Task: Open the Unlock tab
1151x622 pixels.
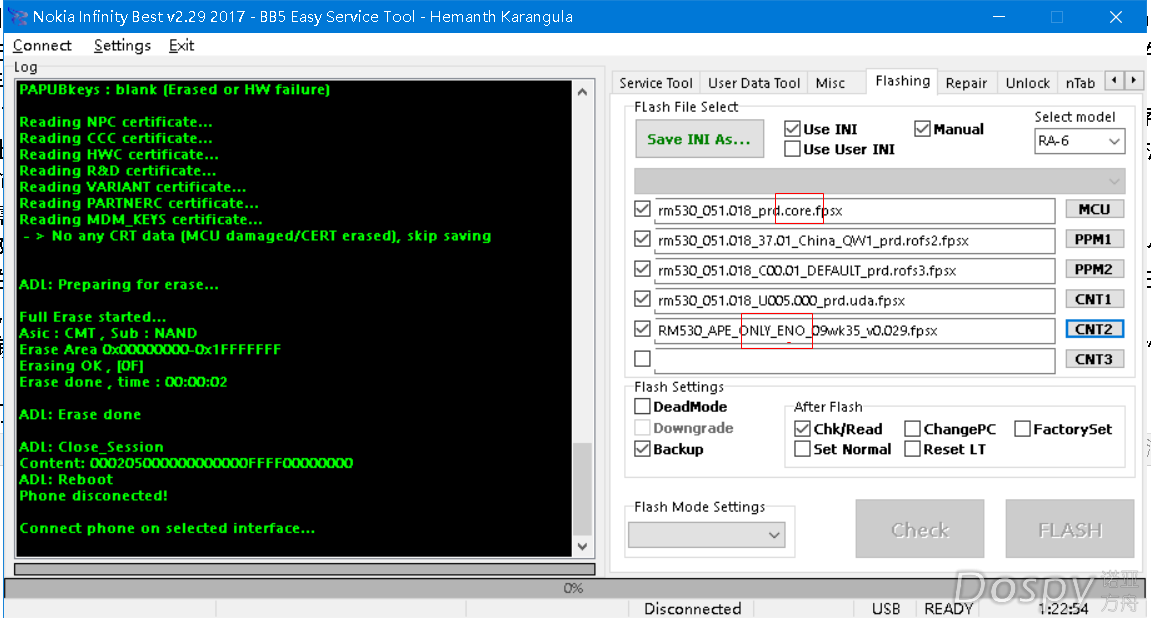Action: tap(1028, 83)
